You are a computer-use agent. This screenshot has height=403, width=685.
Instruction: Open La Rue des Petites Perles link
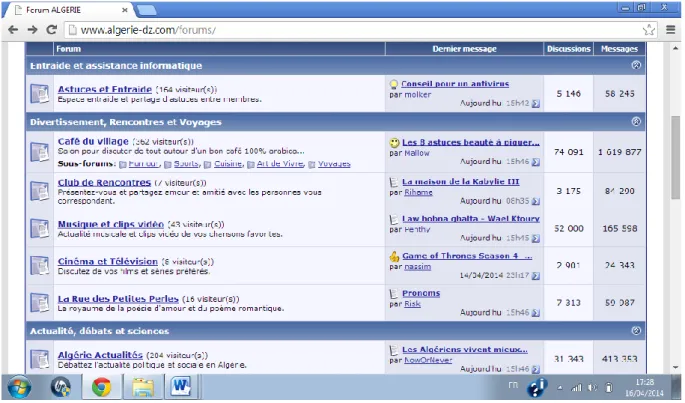coord(118,299)
